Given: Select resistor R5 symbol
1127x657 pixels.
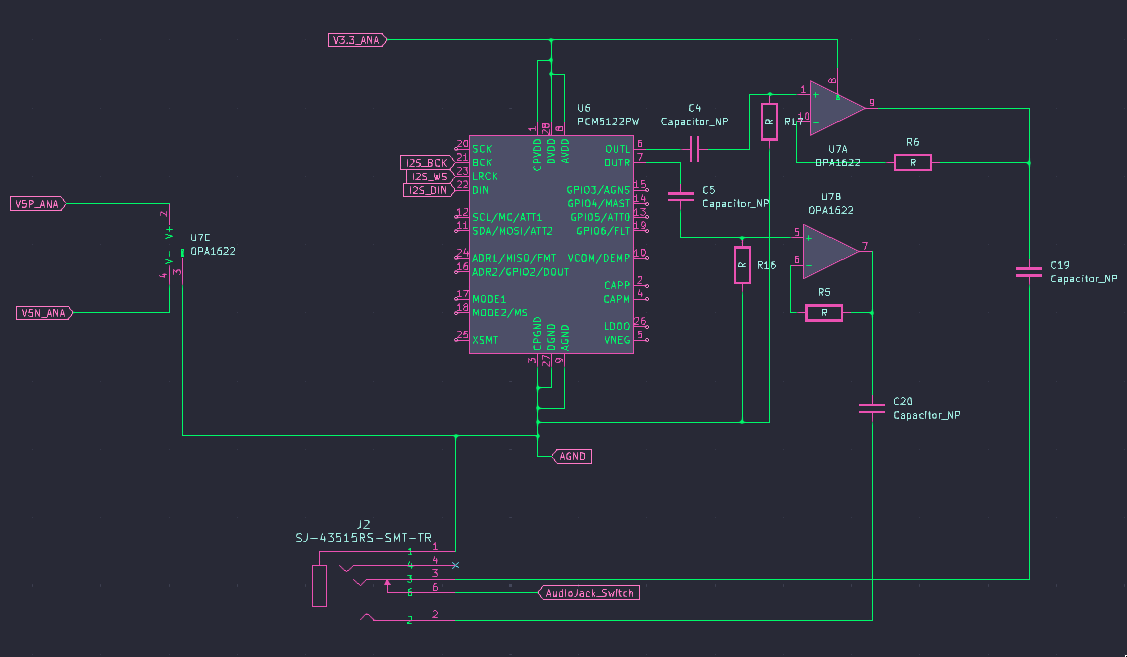Looking at the screenshot, I should [x=824, y=313].
